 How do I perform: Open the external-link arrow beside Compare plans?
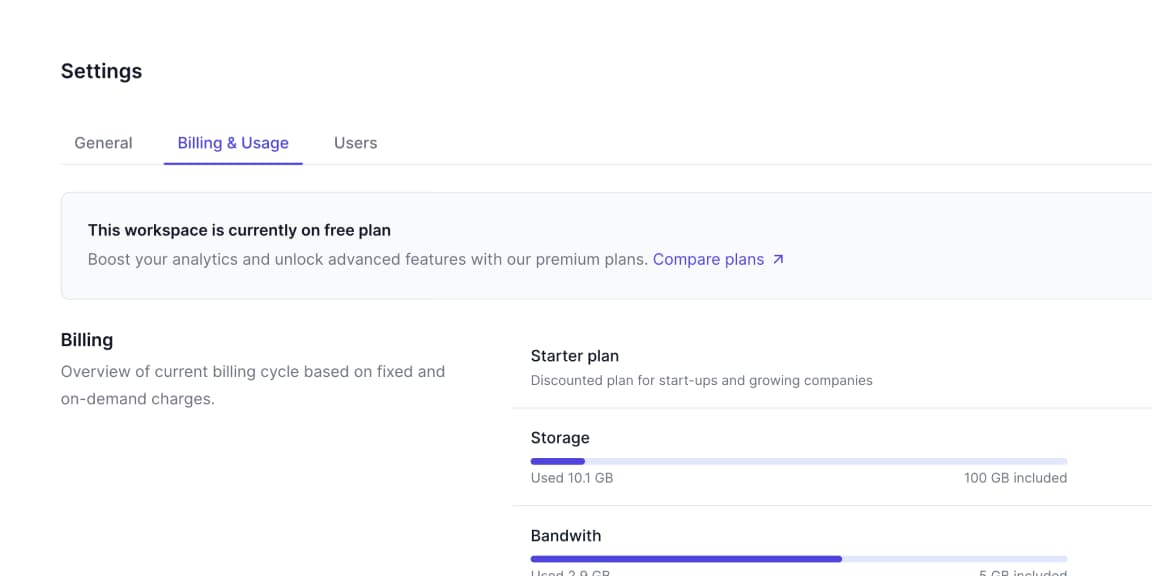(779, 260)
